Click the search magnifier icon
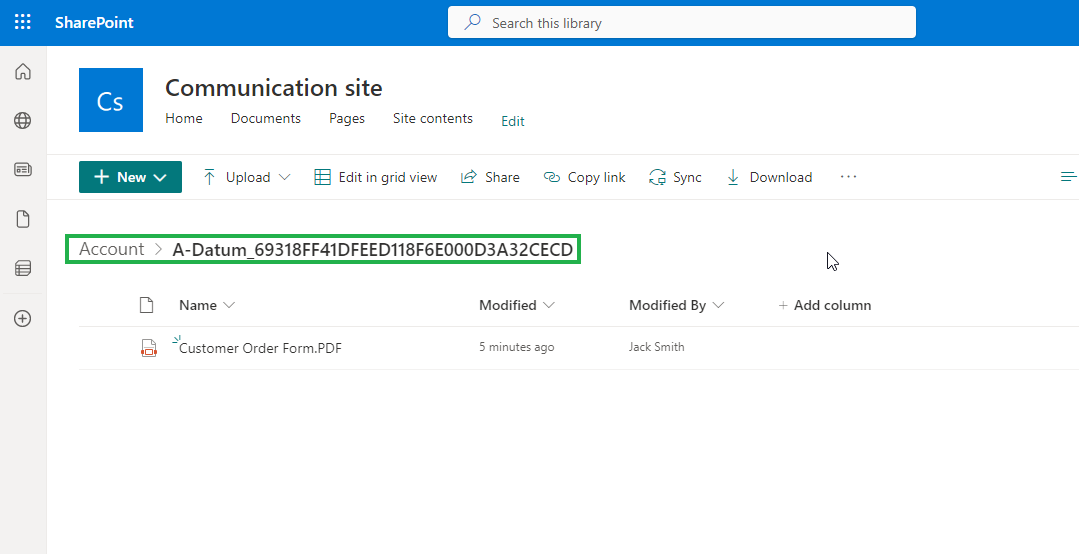Image resolution: width=1079 pixels, height=554 pixels. coord(472,23)
